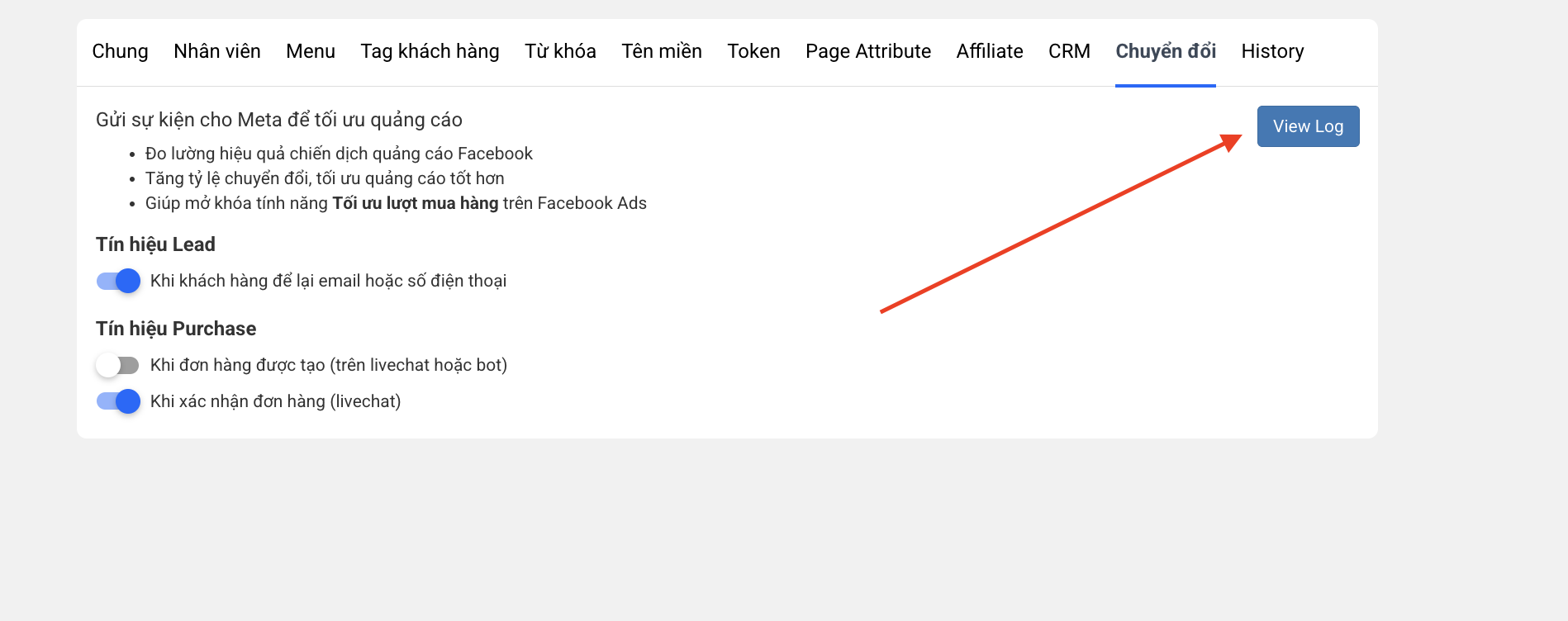
Task: Open the Chung tab
Action: click(120, 51)
